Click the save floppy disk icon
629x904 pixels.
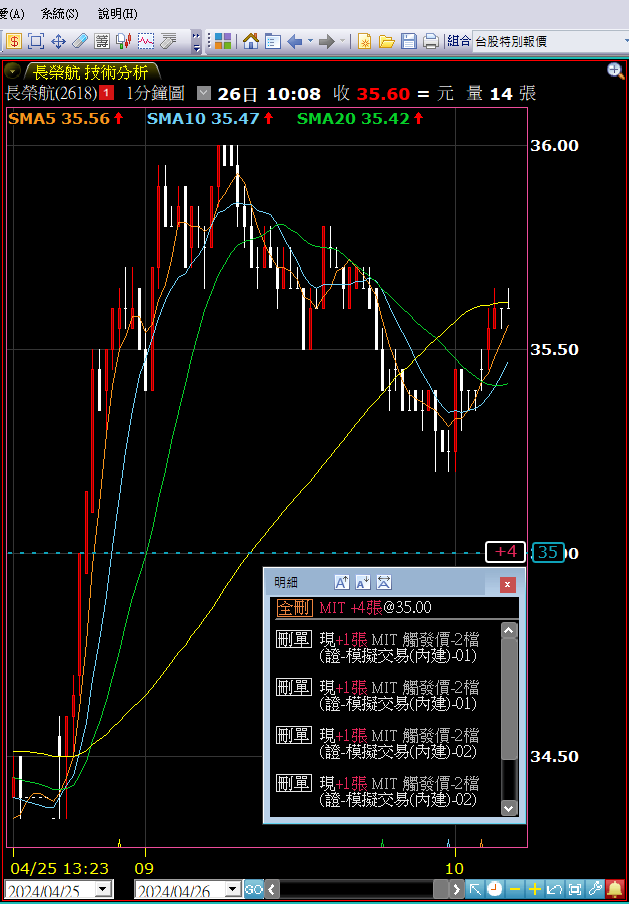408,42
